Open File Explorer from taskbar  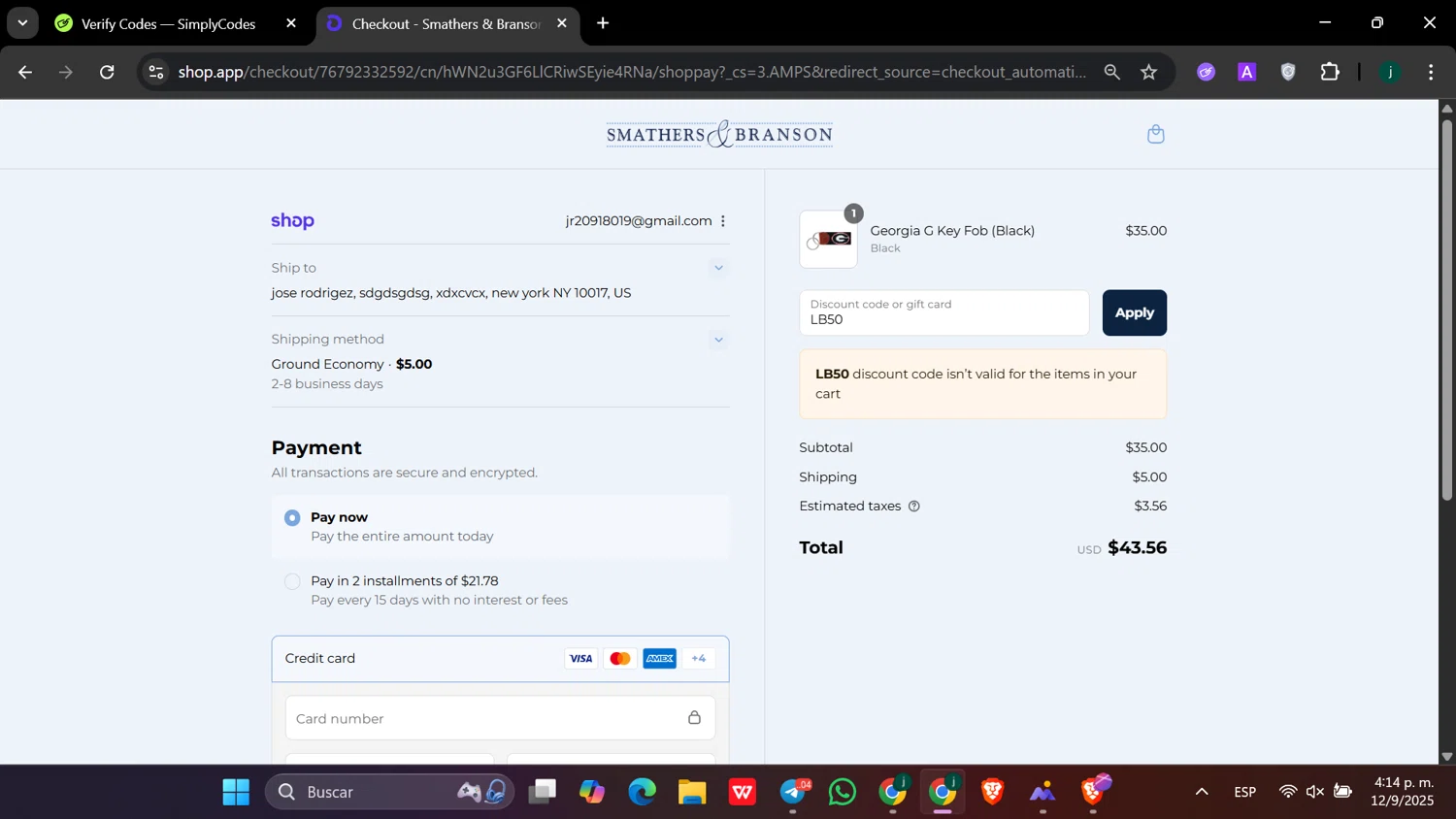point(692,792)
